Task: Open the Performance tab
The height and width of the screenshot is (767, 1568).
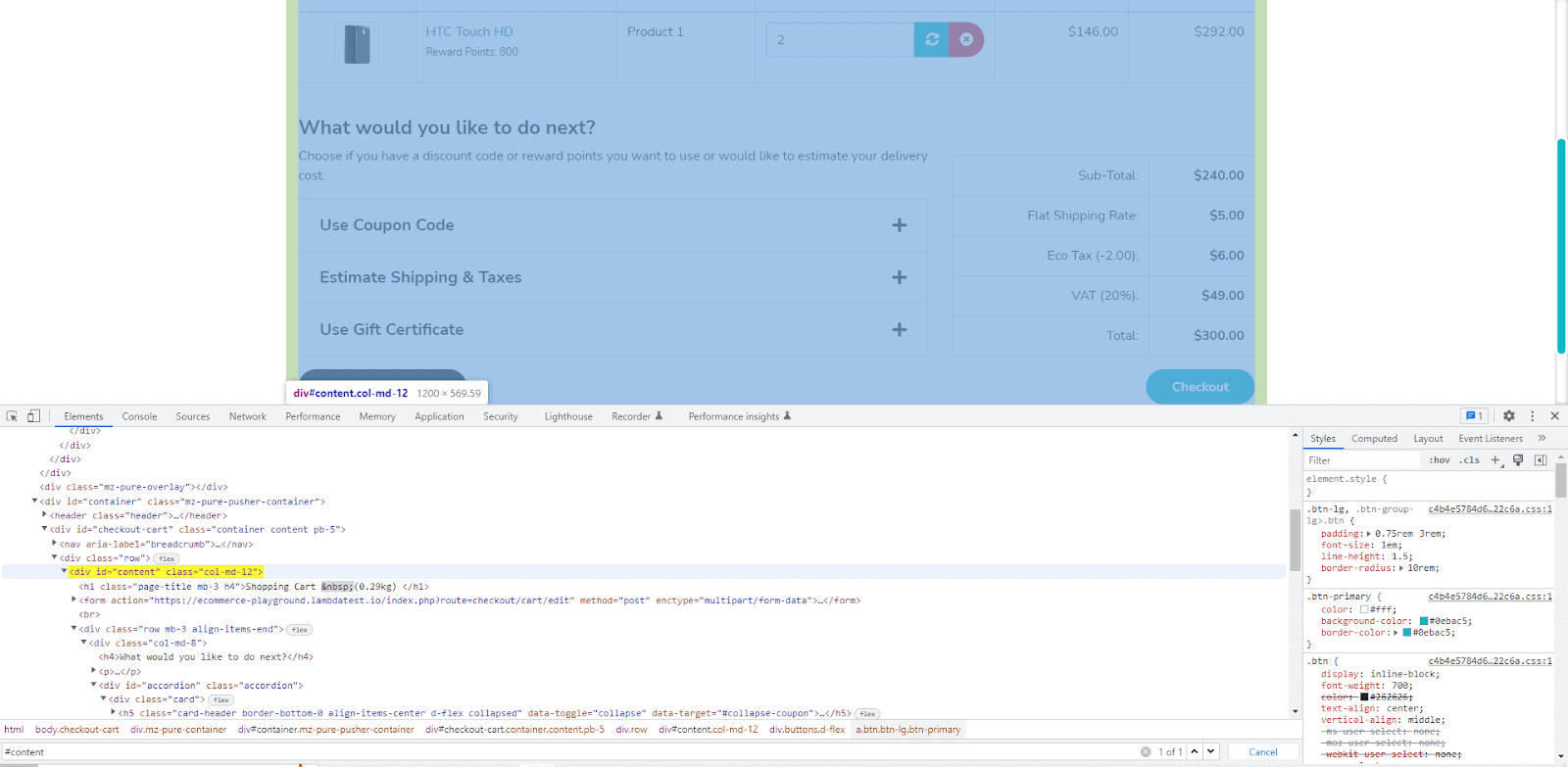Action: [x=313, y=416]
